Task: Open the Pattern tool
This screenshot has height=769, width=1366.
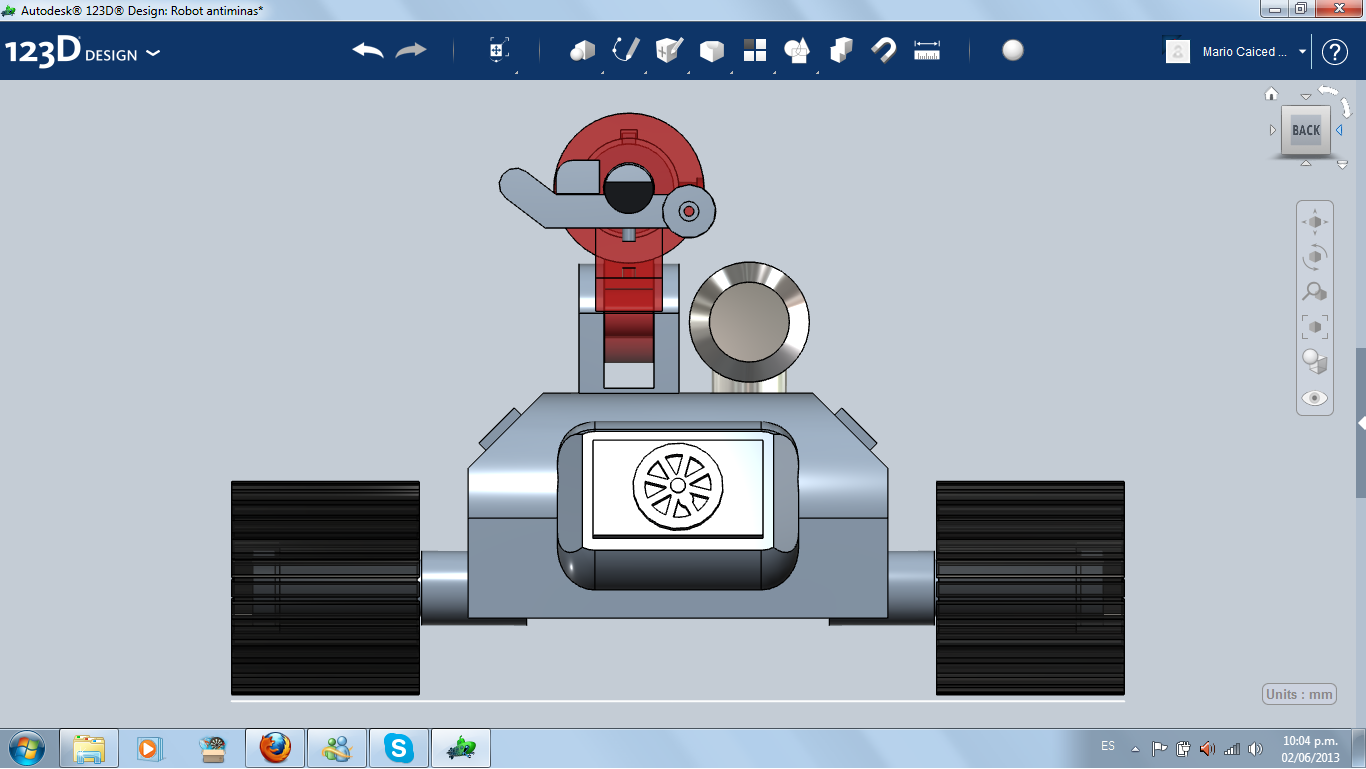Action: click(x=755, y=50)
